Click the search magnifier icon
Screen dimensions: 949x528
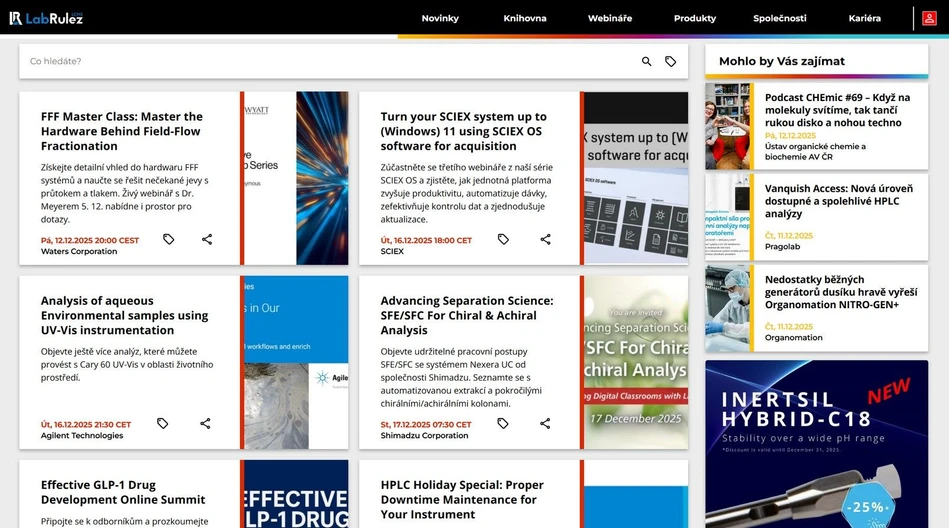[x=647, y=62]
